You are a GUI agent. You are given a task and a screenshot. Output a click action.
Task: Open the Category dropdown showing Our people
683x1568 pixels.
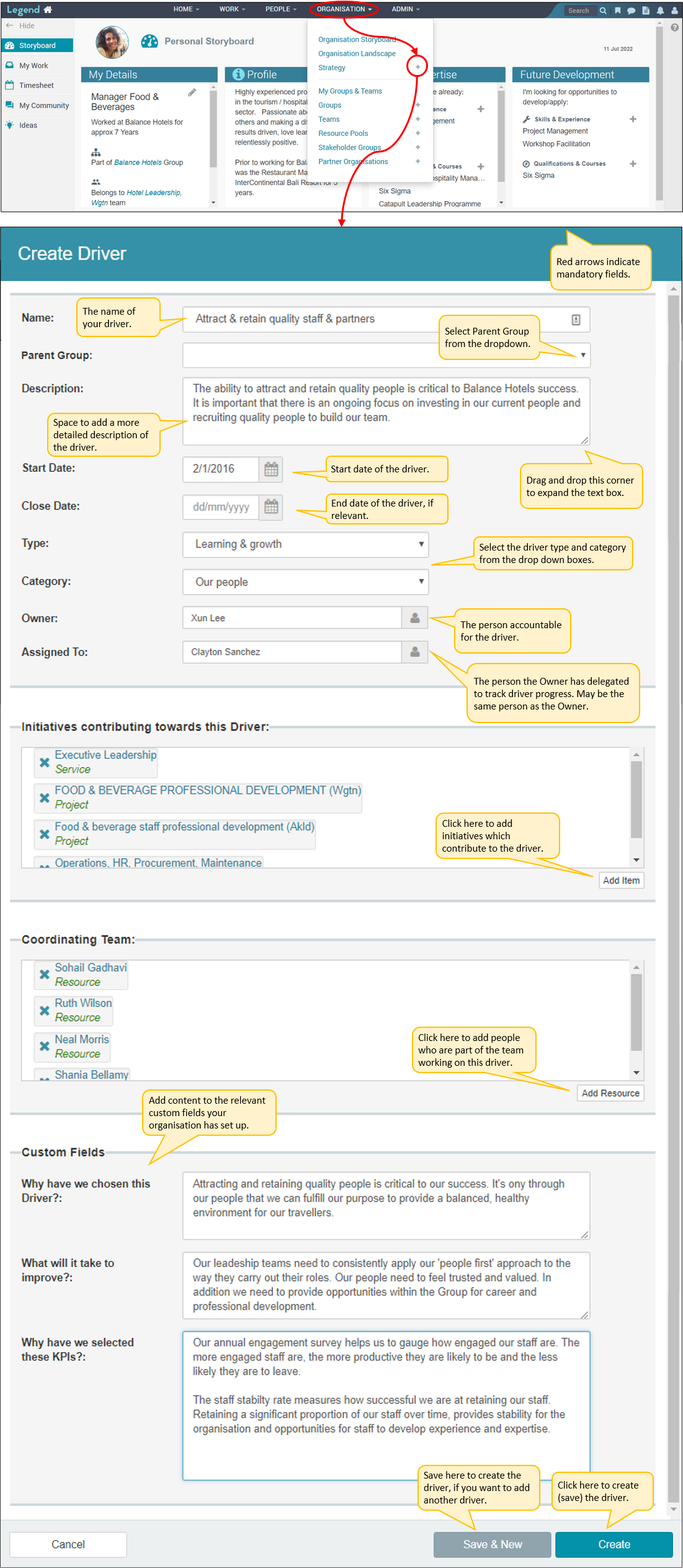305,582
